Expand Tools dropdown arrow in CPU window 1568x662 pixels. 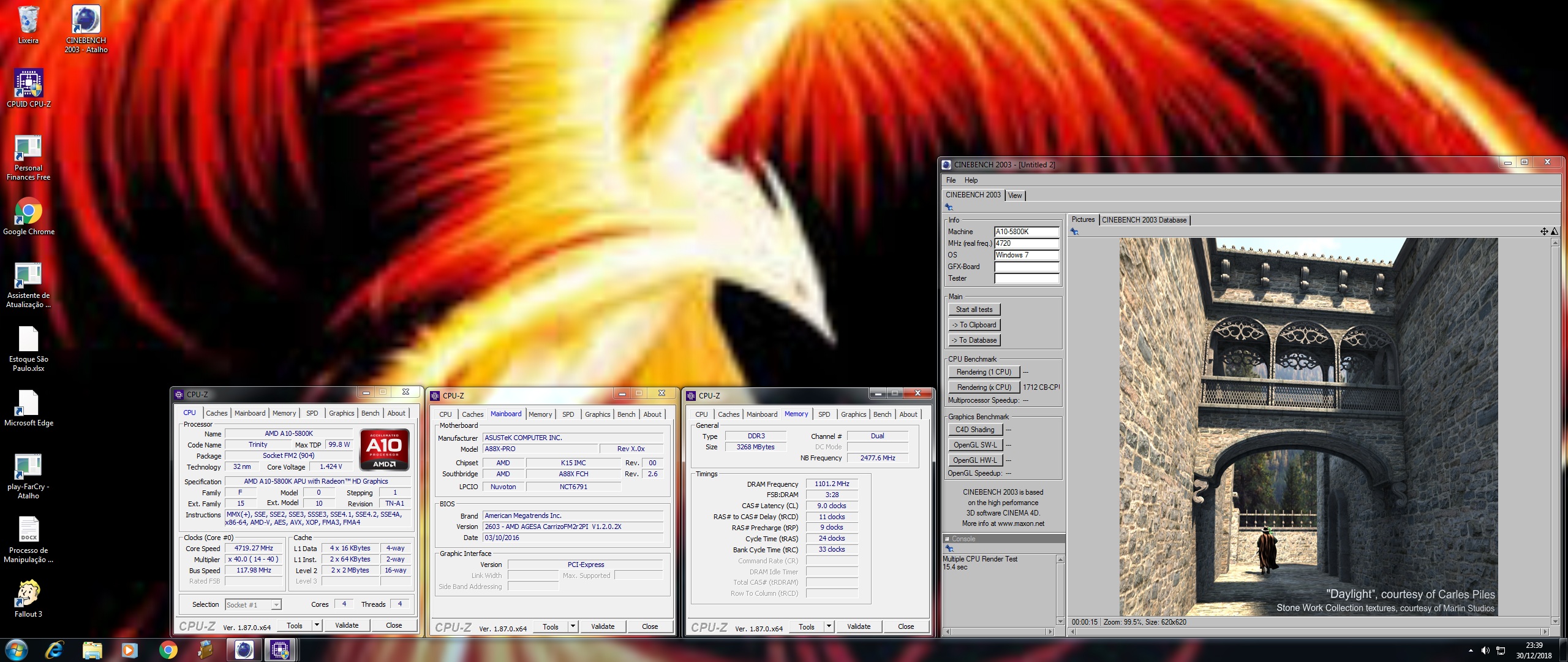pyautogui.click(x=317, y=625)
